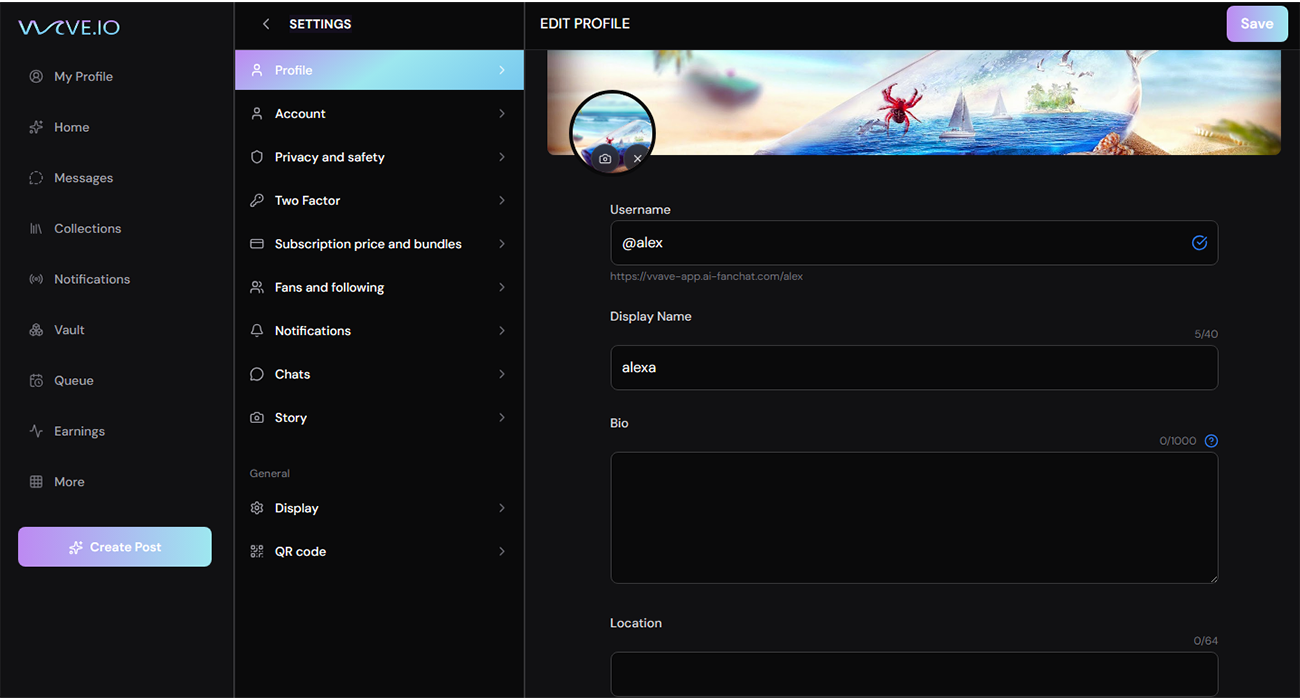Click the Create Post button
This screenshot has height=700, width=1300.
click(x=115, y=547)
